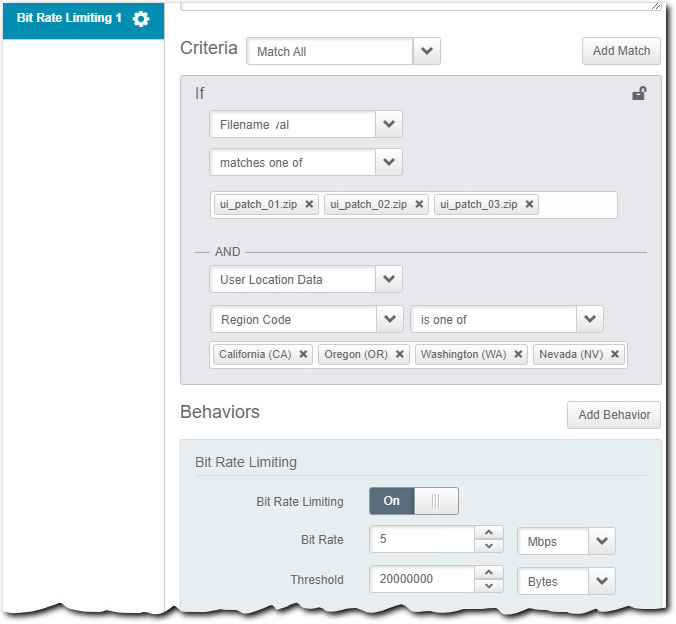Expand the Filename match type dropdown
The height and width of the screenshot is (624, 676).
tap(389, 124)
